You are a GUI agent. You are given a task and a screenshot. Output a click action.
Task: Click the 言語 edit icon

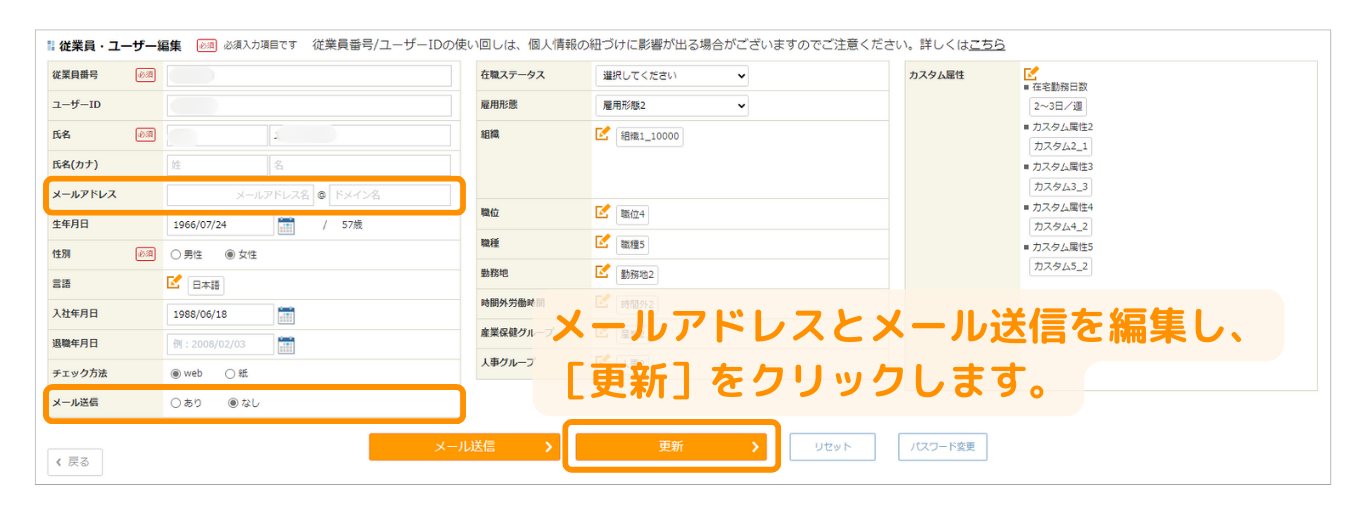174,283
